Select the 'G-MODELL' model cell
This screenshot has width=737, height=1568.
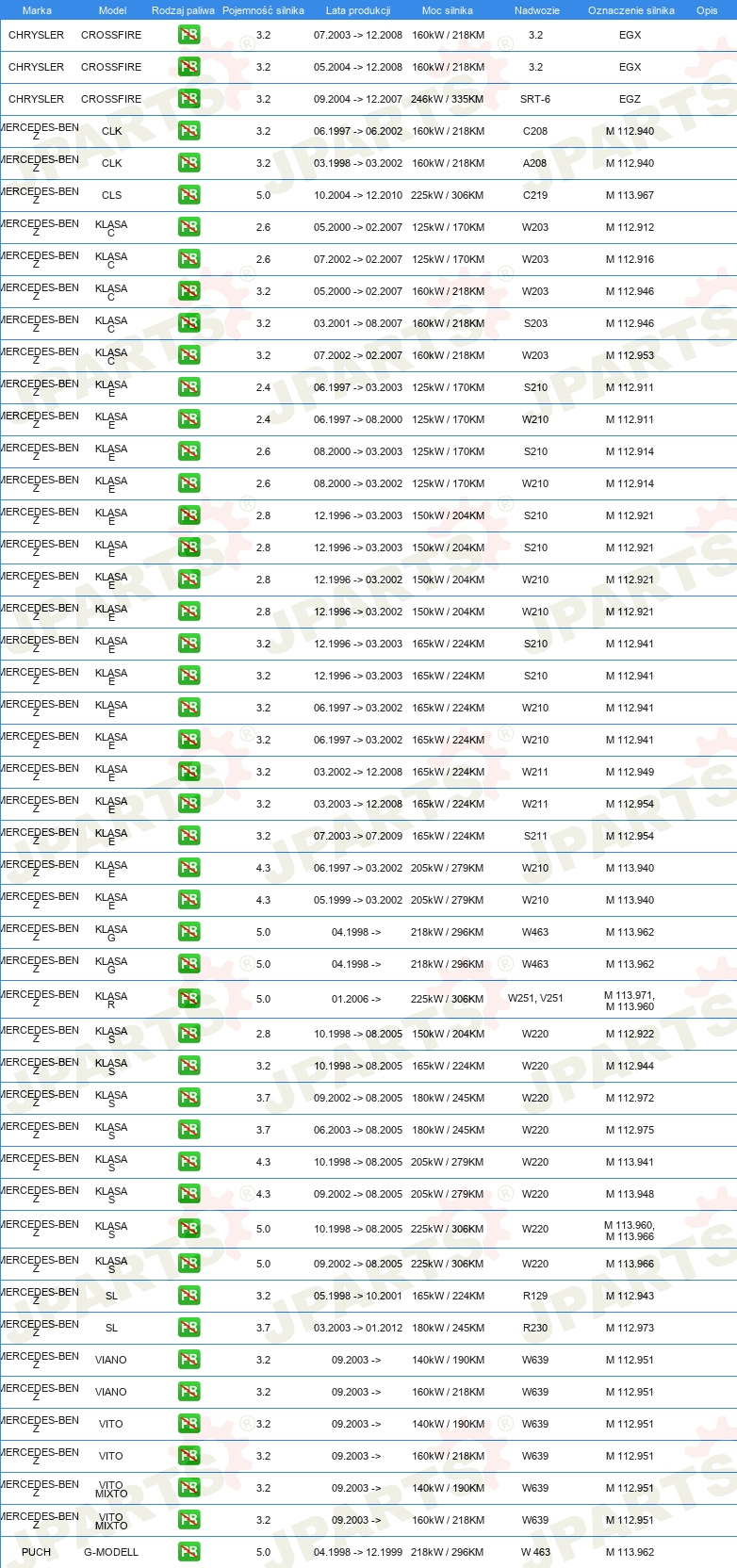point(111,1552)
